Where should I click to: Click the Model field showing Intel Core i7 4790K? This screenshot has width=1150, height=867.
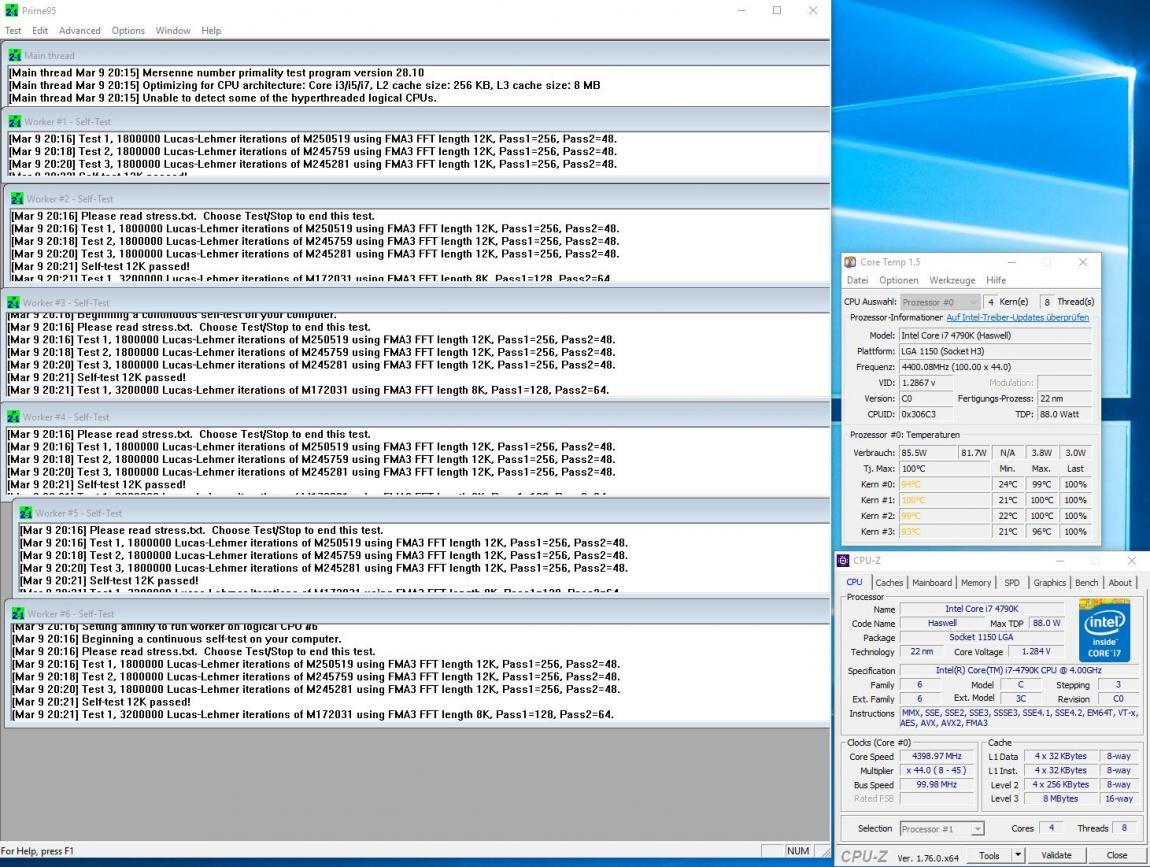[995, 335]
